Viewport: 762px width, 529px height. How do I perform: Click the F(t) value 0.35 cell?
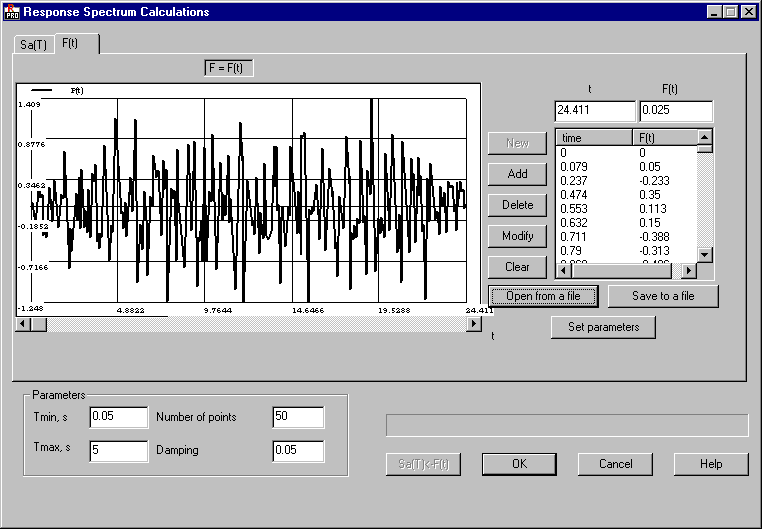click(650, 195)
